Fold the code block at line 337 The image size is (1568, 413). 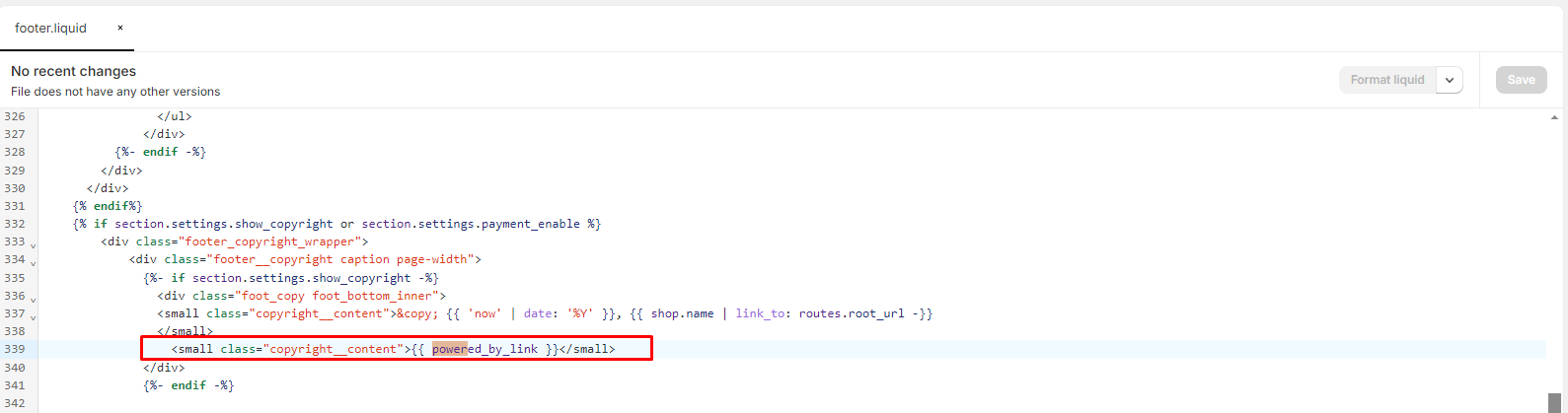(x=33, y=316)
